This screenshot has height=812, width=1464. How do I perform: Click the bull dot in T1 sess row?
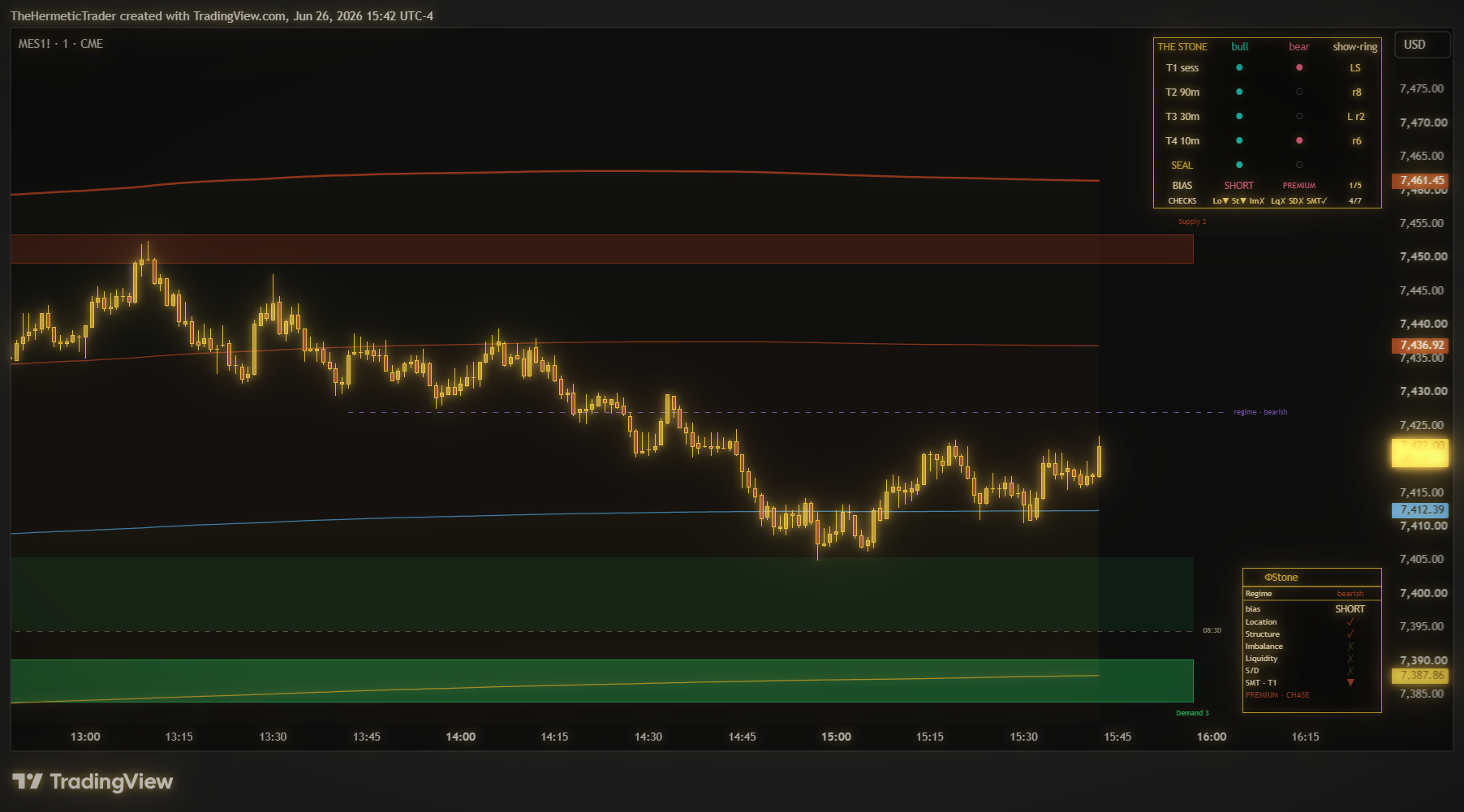point(1239,67)
